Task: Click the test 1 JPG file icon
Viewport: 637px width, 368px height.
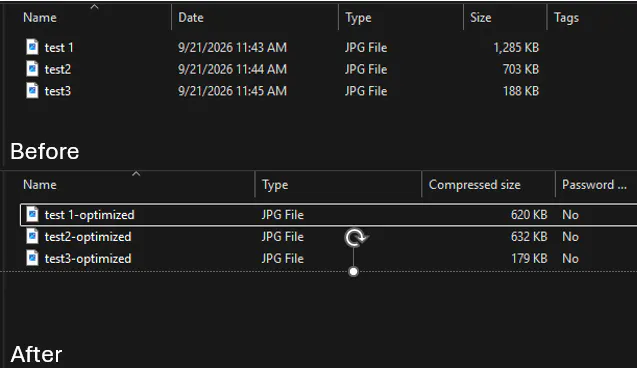Action: click(x=32, y=47)
